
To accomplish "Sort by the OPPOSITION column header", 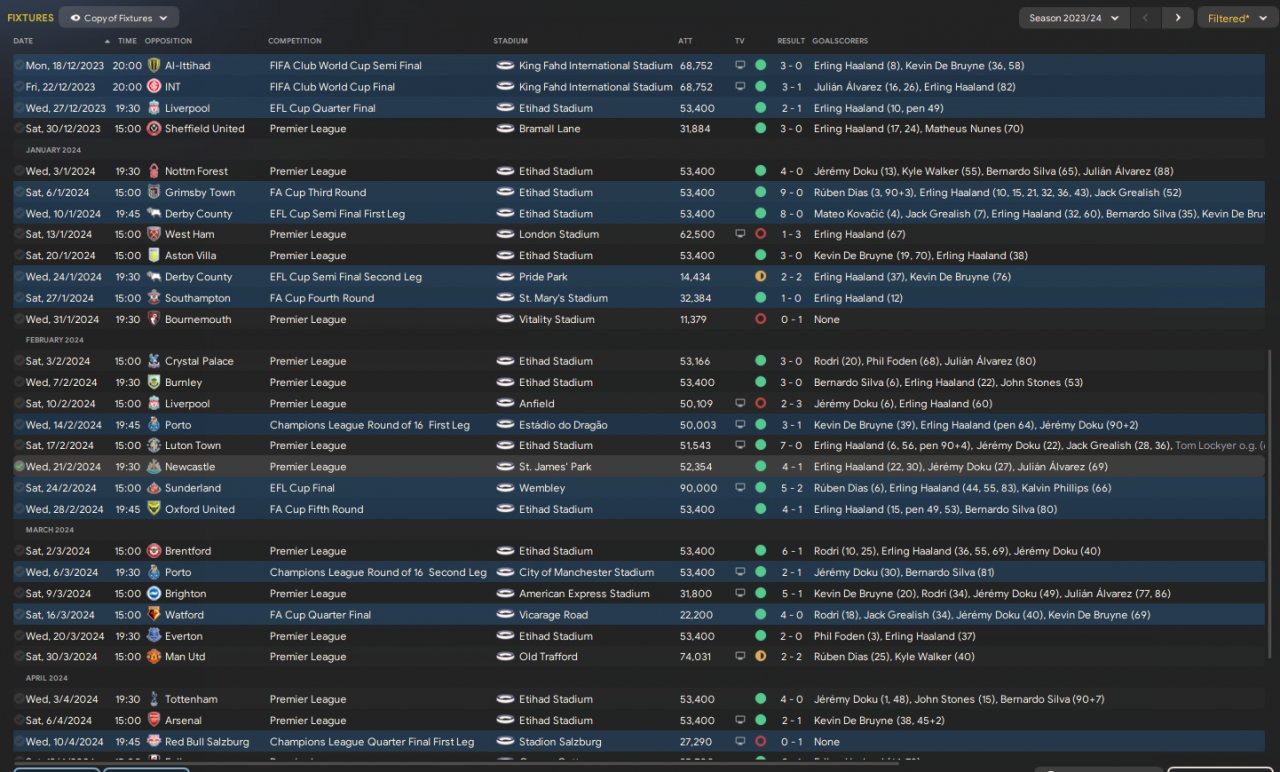I will (168, 41).
